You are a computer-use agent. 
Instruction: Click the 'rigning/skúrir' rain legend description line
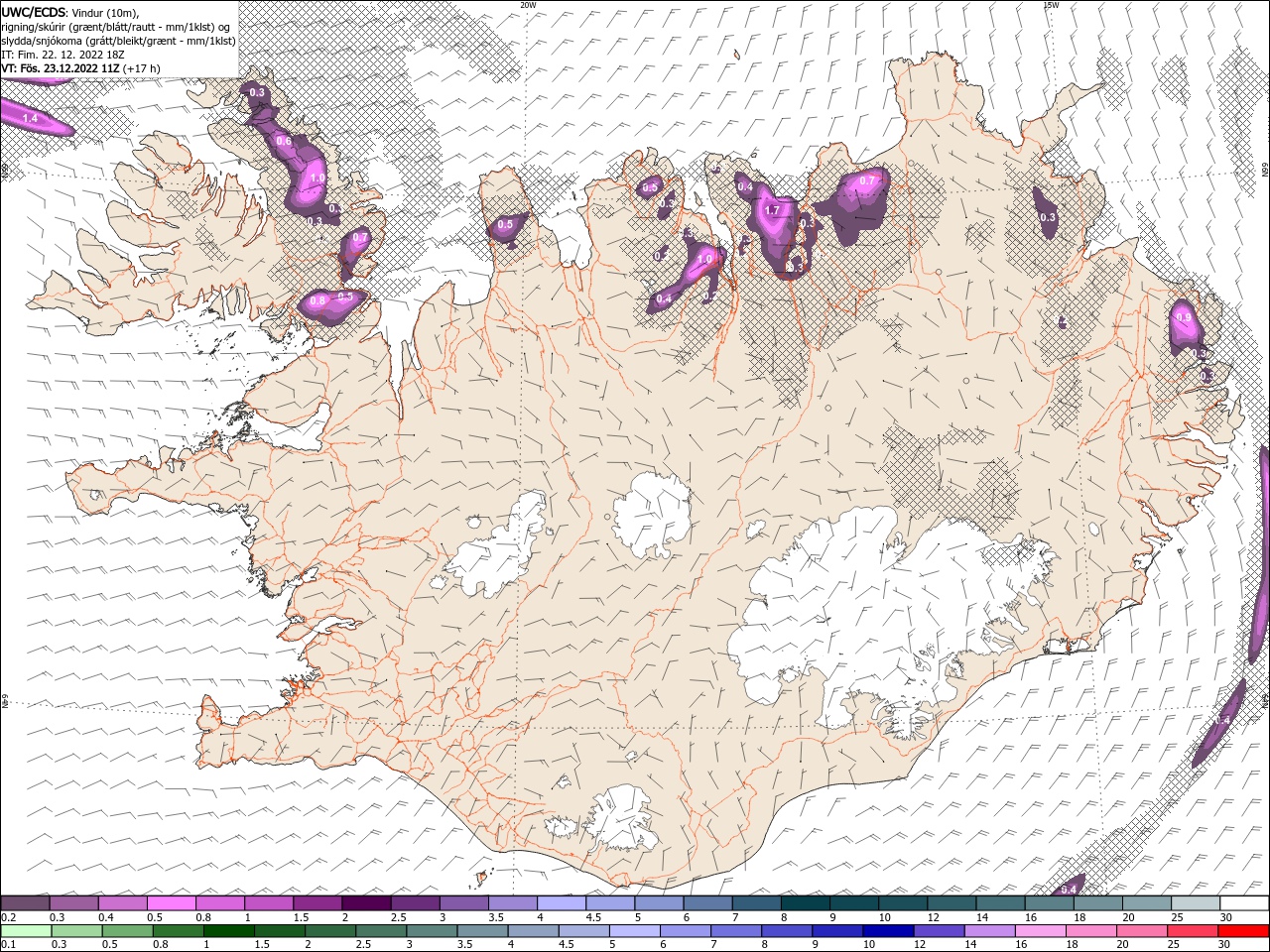pos(114,27)
